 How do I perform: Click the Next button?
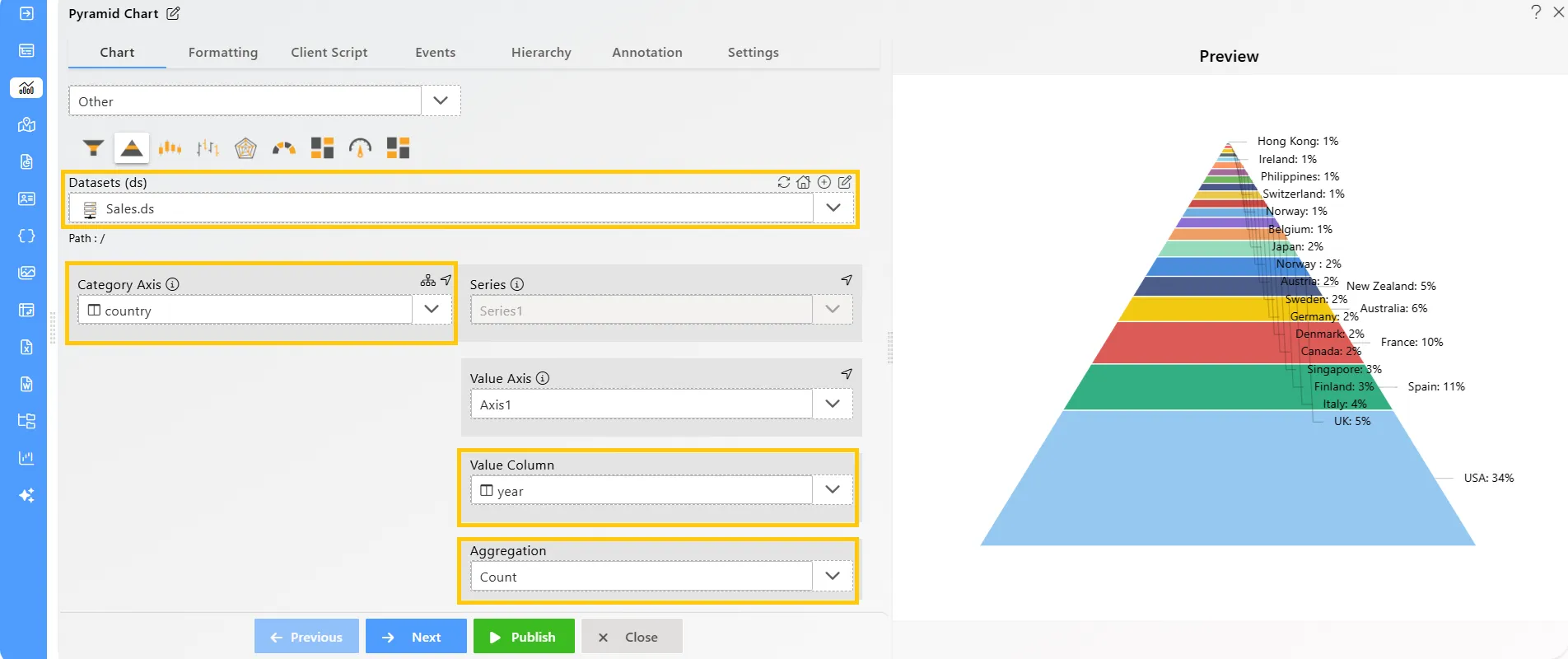pos(416,637)
